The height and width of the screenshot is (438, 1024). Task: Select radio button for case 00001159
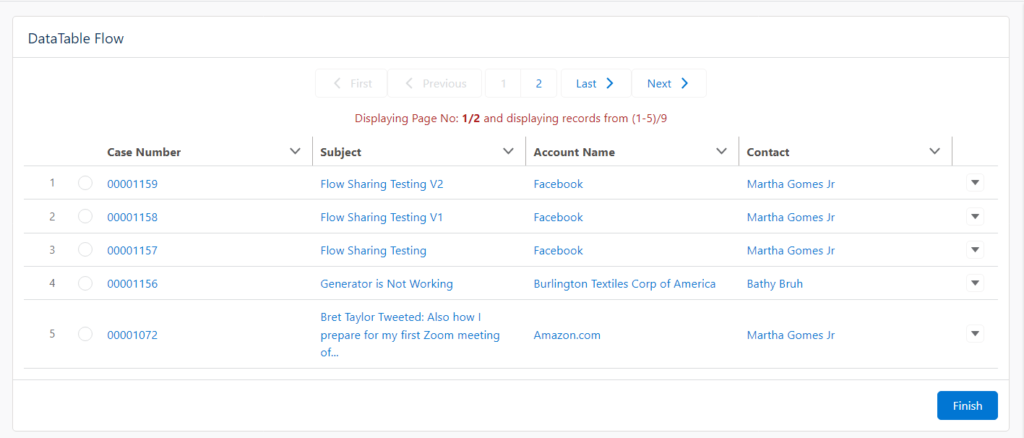pyautogui.click(x=85, y=184)
